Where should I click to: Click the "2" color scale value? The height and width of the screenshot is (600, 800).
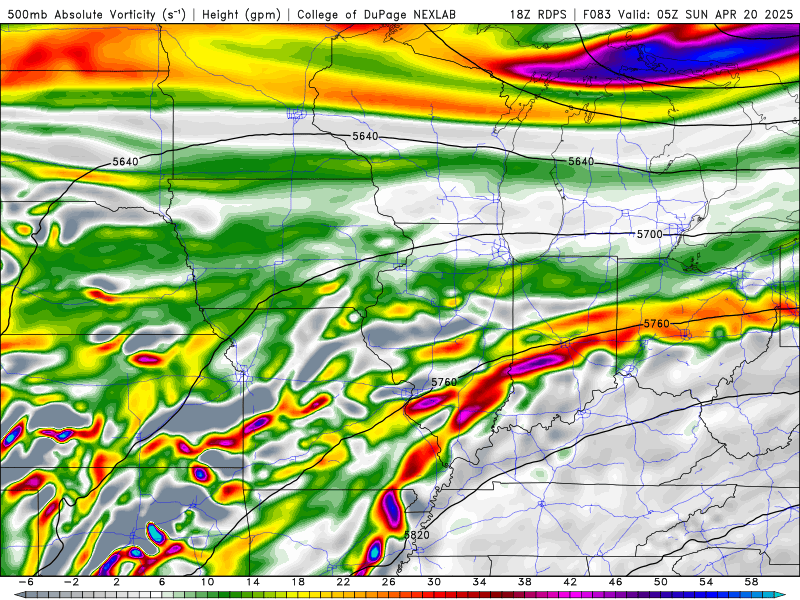(117, 582)
